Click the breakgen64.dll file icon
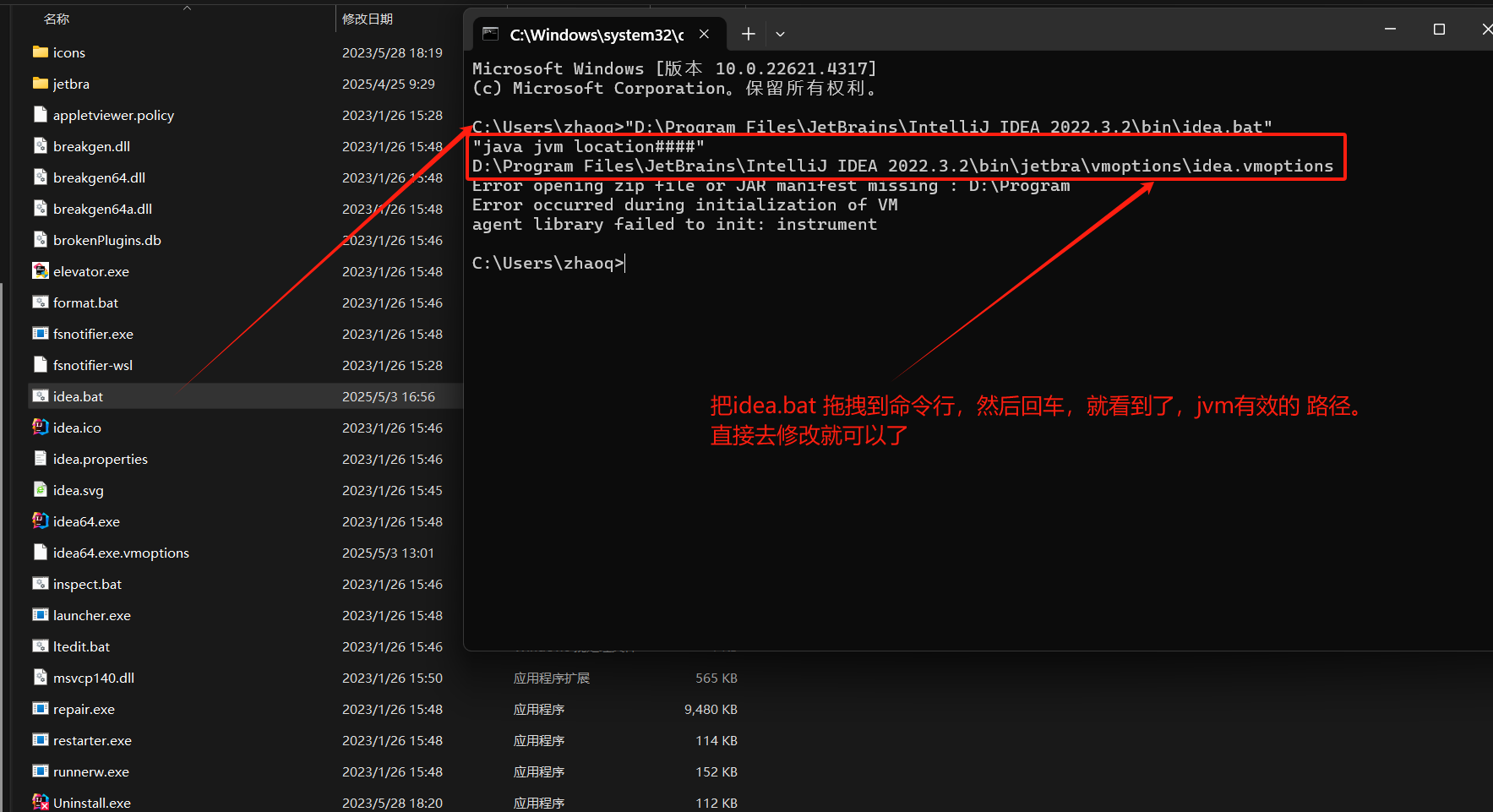Image resolution: width=1493 pixels, height=812 pixels. (x=40, y=177)
